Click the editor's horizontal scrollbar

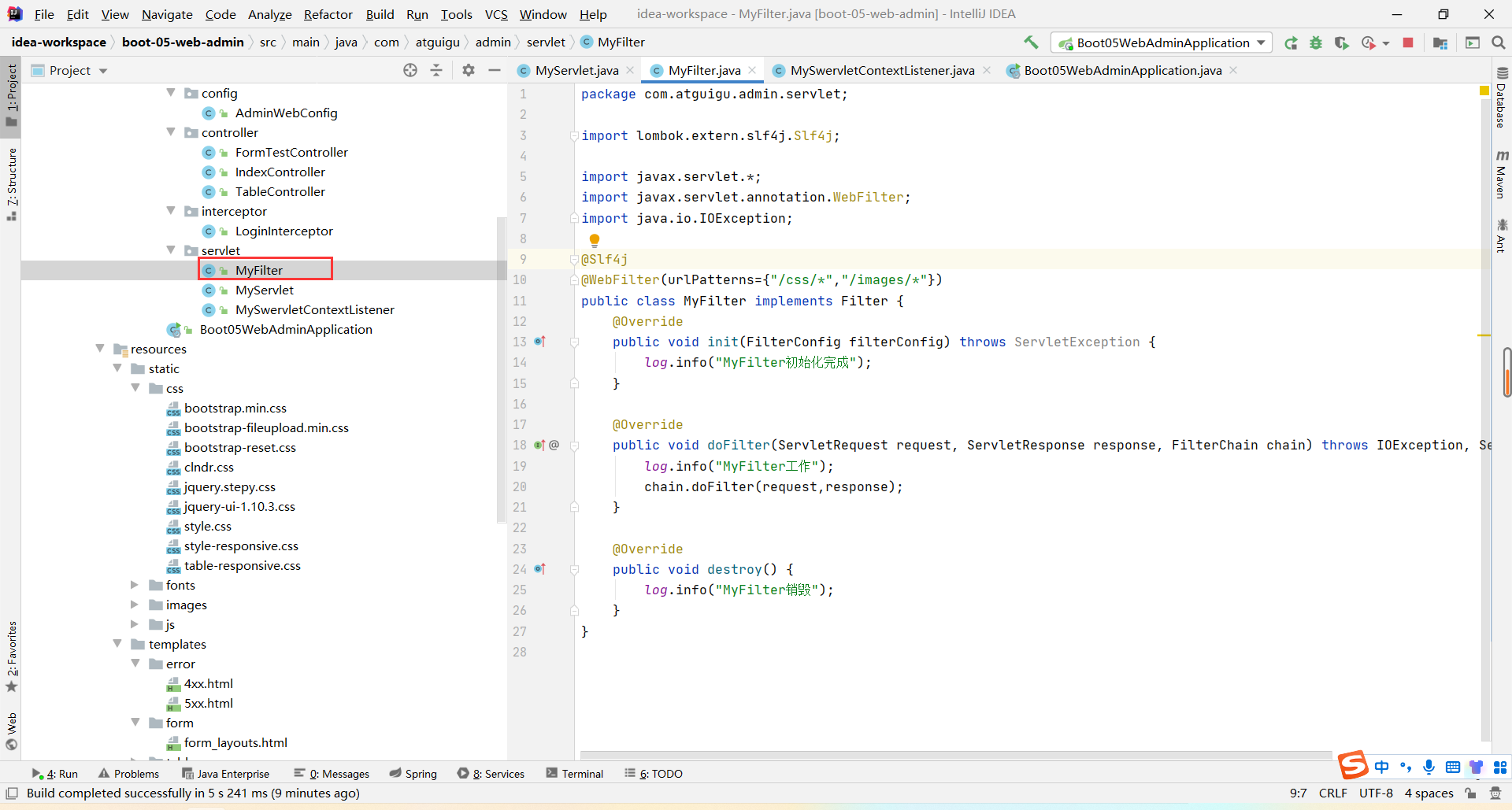tap(954, 755)
